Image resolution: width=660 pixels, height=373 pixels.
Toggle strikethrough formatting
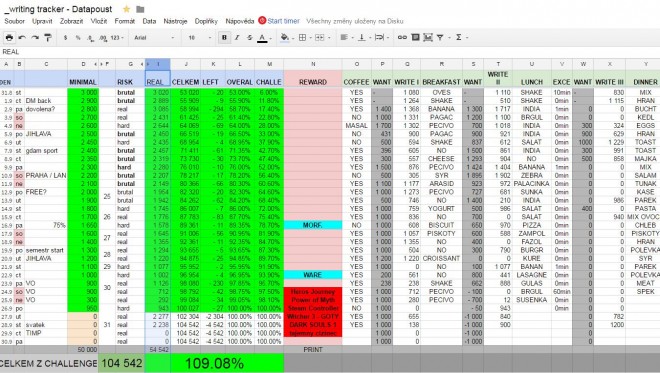pyautogui.click(x=250, y=37)
